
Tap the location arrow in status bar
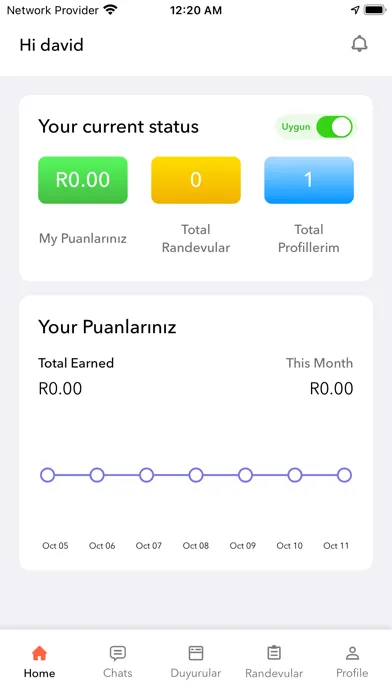pyautogui.click(x=355, y=10)
